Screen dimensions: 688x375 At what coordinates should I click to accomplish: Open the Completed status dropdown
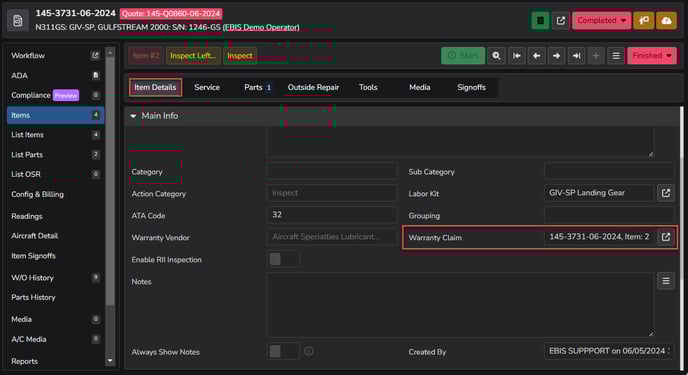(x=602, y=21)
